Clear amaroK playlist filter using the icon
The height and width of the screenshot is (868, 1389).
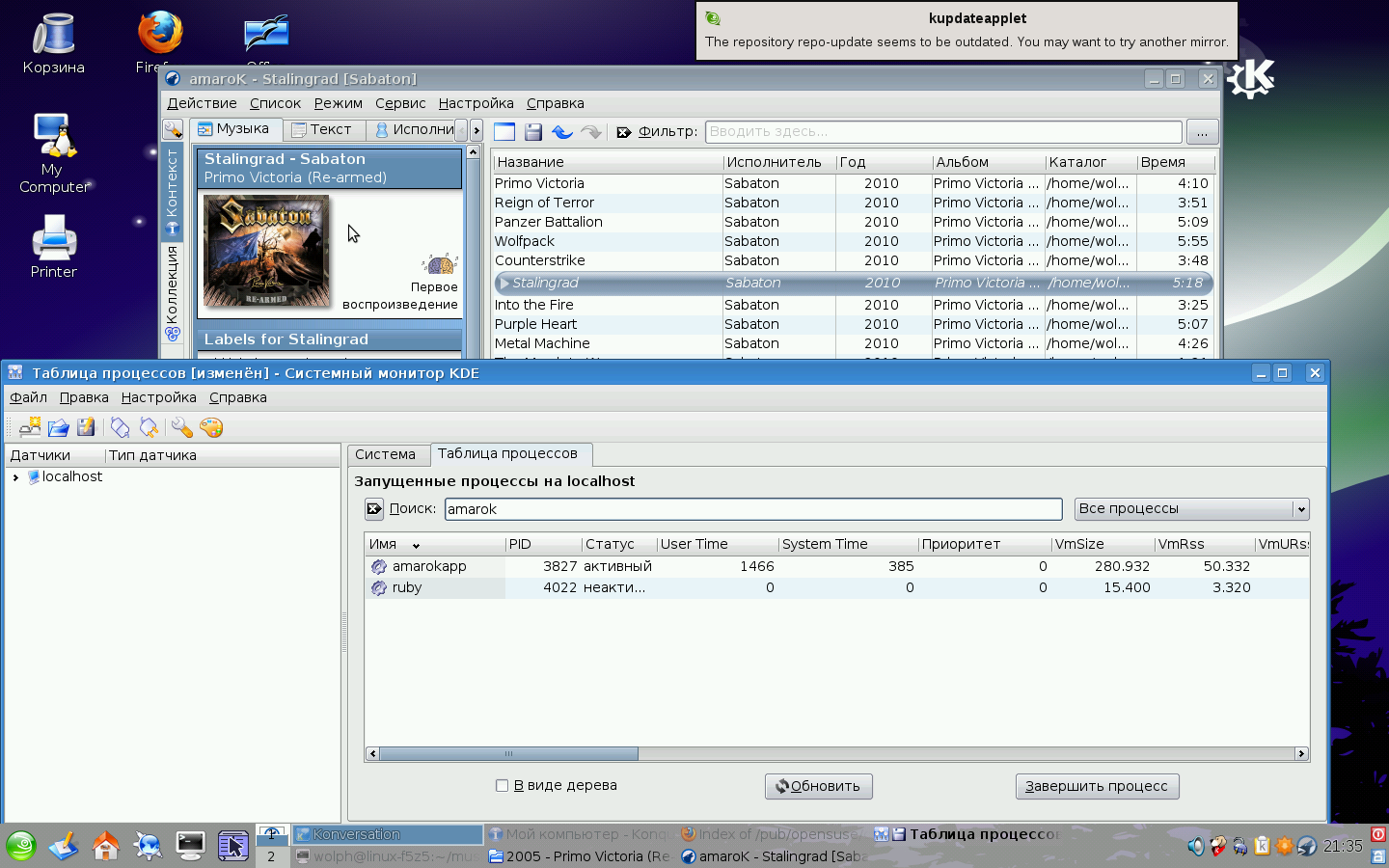[624, 132]
